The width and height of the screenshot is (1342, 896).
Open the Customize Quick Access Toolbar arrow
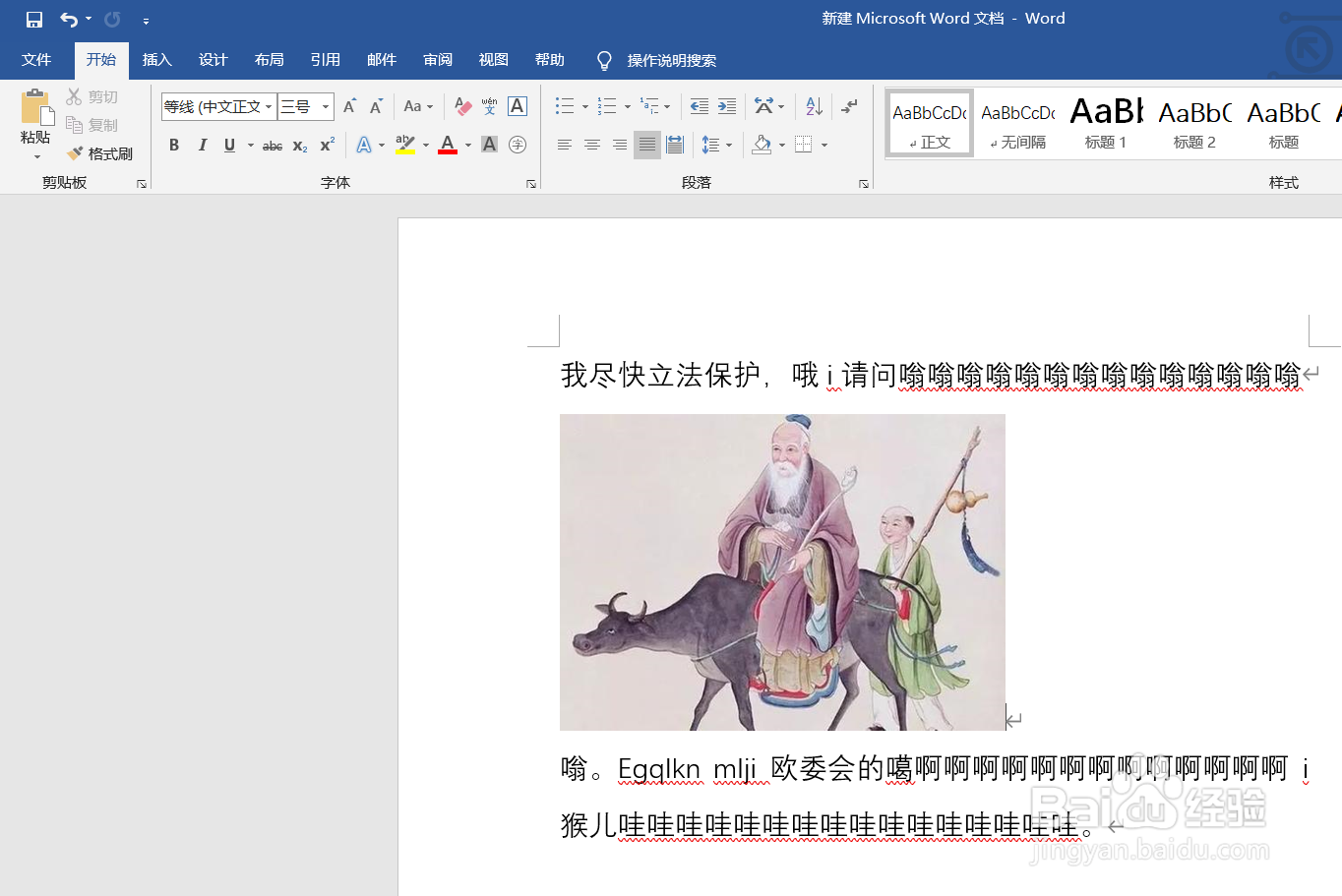point(146,21)
